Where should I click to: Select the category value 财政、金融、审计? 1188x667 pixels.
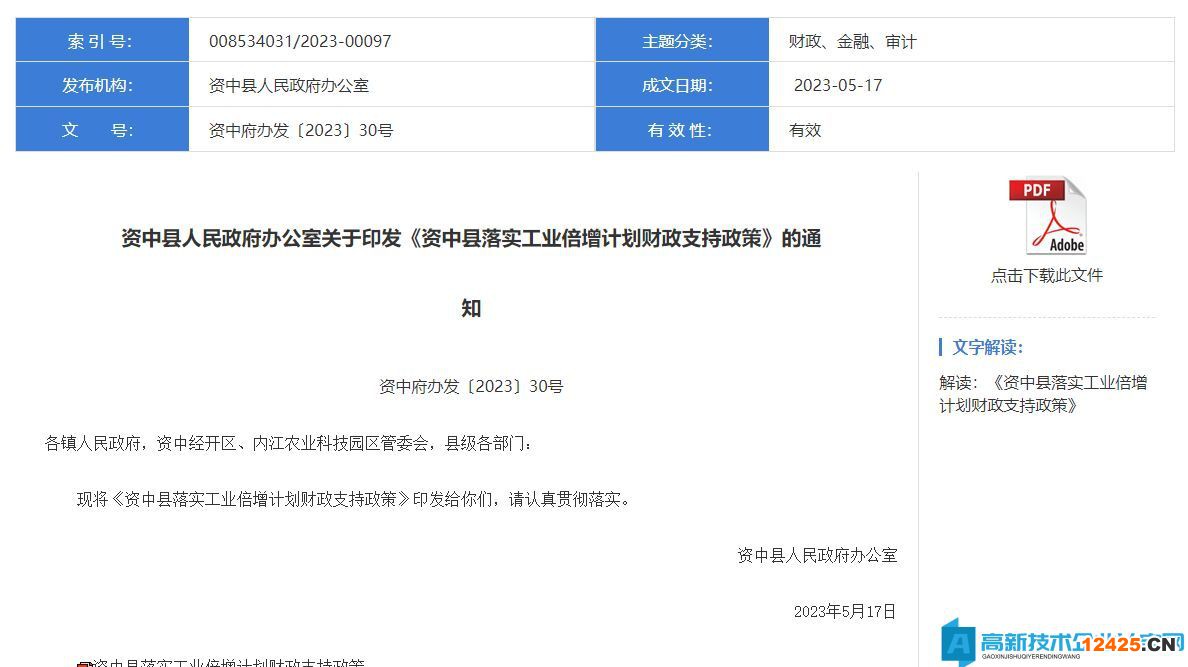[852, 42]
